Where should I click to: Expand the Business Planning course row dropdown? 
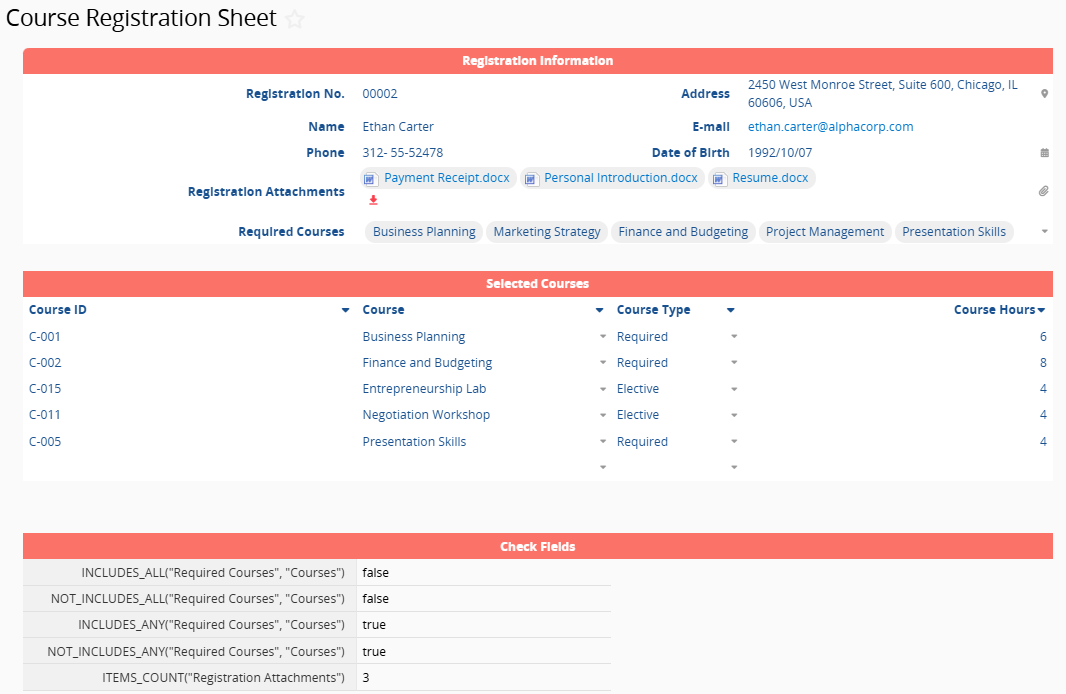pyautogui.click(x=602, y=337)
